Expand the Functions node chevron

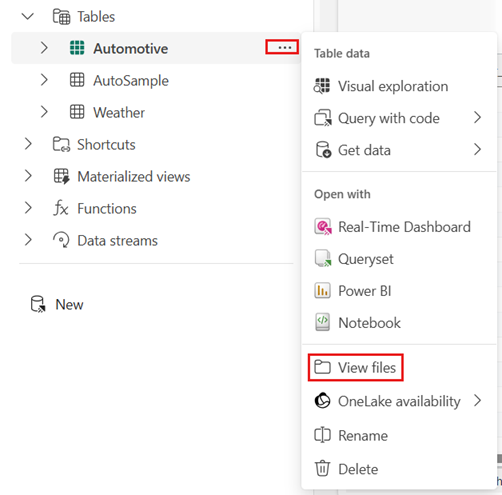pos(28,208)
